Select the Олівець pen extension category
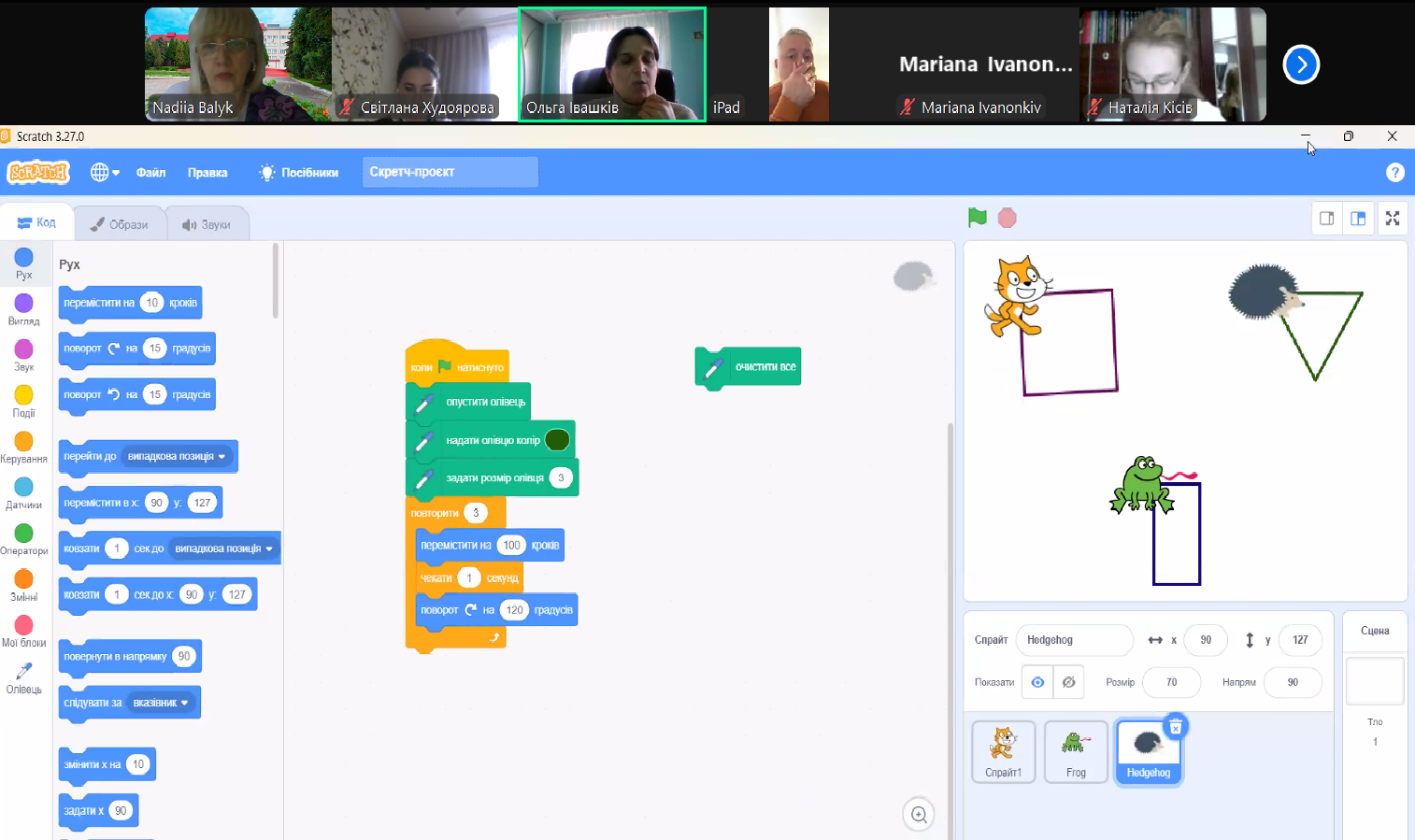Screen dimensions: 1415x840 pos(24,677)
